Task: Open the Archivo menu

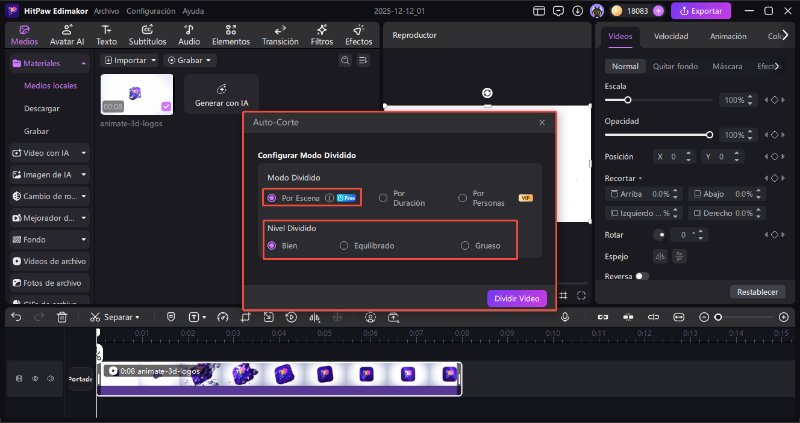Action: [106, 11]
